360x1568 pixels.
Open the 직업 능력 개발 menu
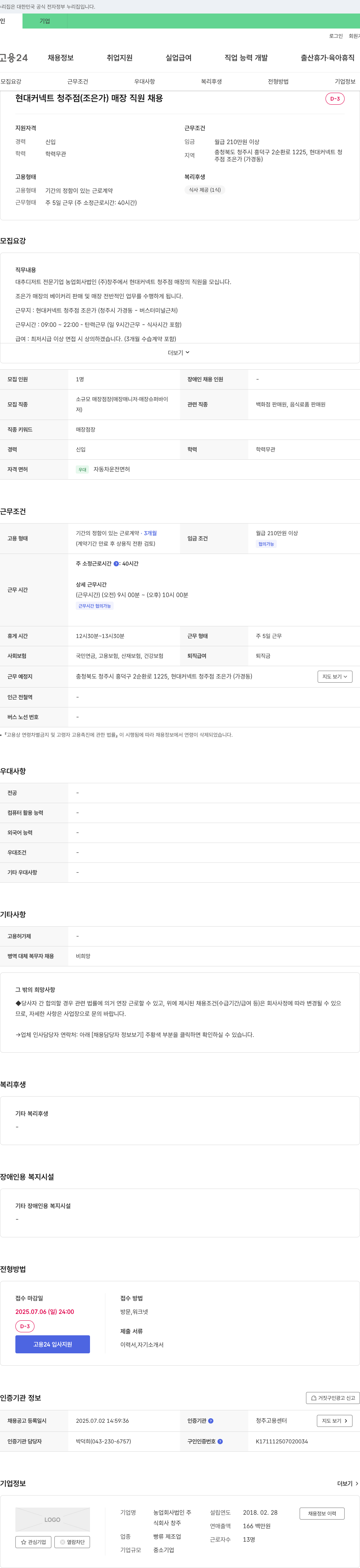click(x=246, y=58)
